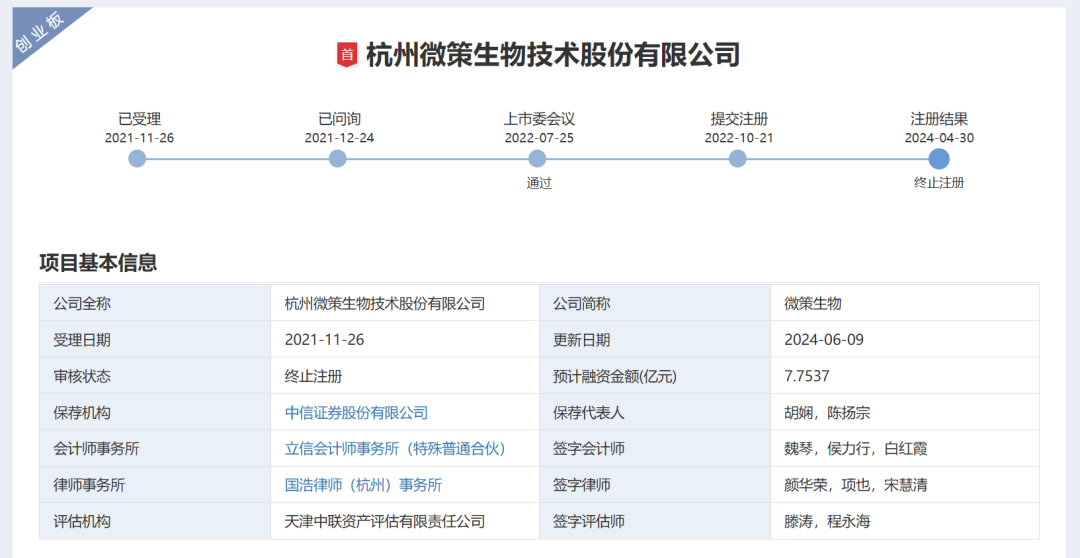Select the 已受理 timeline node
1080x558 pixels.
[x=138, y=158]
